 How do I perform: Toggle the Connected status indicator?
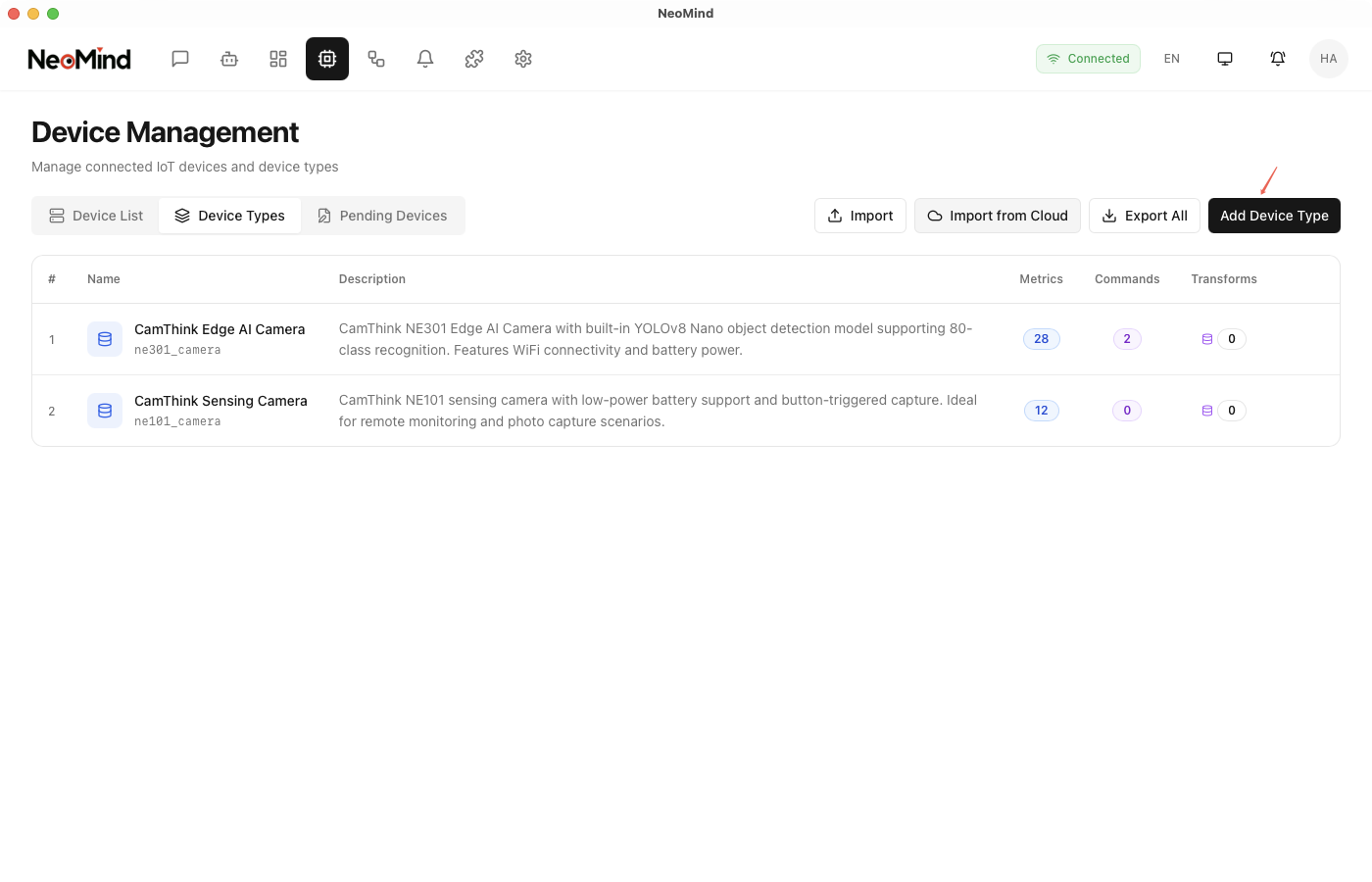click(1088, 59)
